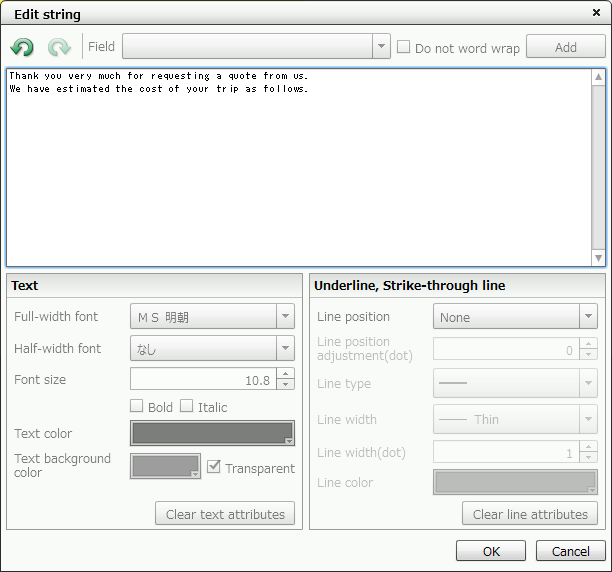
Task: Increase the Font size with up arrow
Action: (x=286, y=374)
